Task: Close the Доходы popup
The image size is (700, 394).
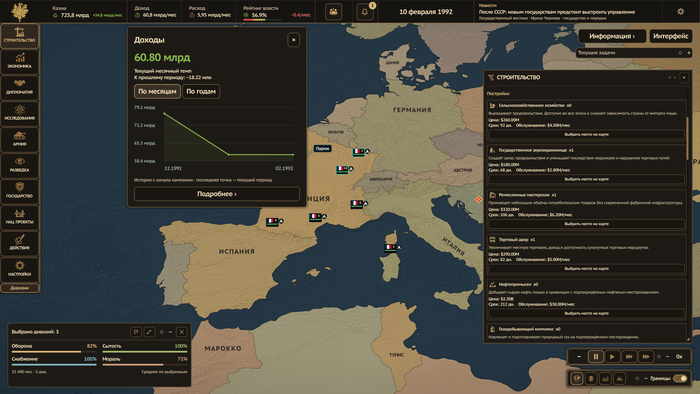Action: click(x=293, y=40)
